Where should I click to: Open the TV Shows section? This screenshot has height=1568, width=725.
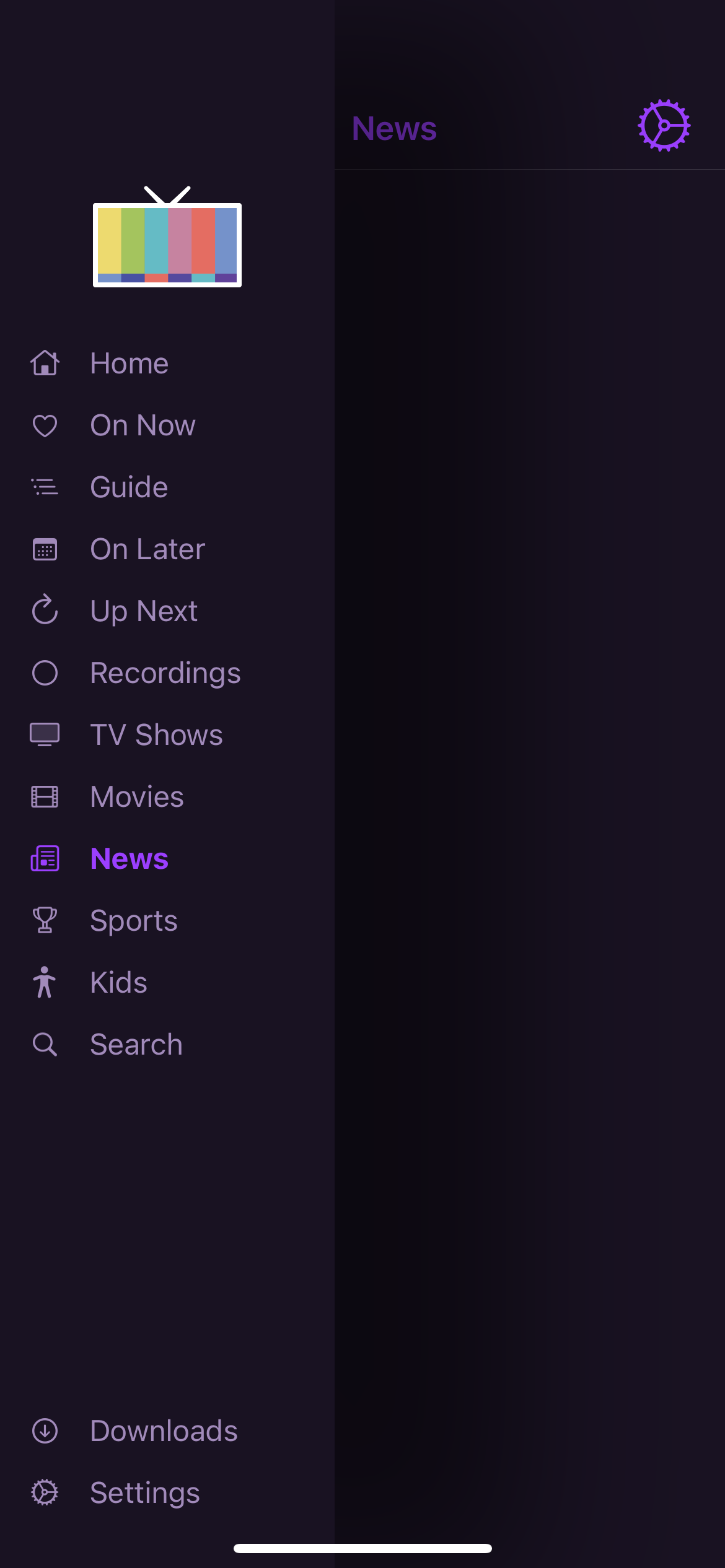(156, 735)
